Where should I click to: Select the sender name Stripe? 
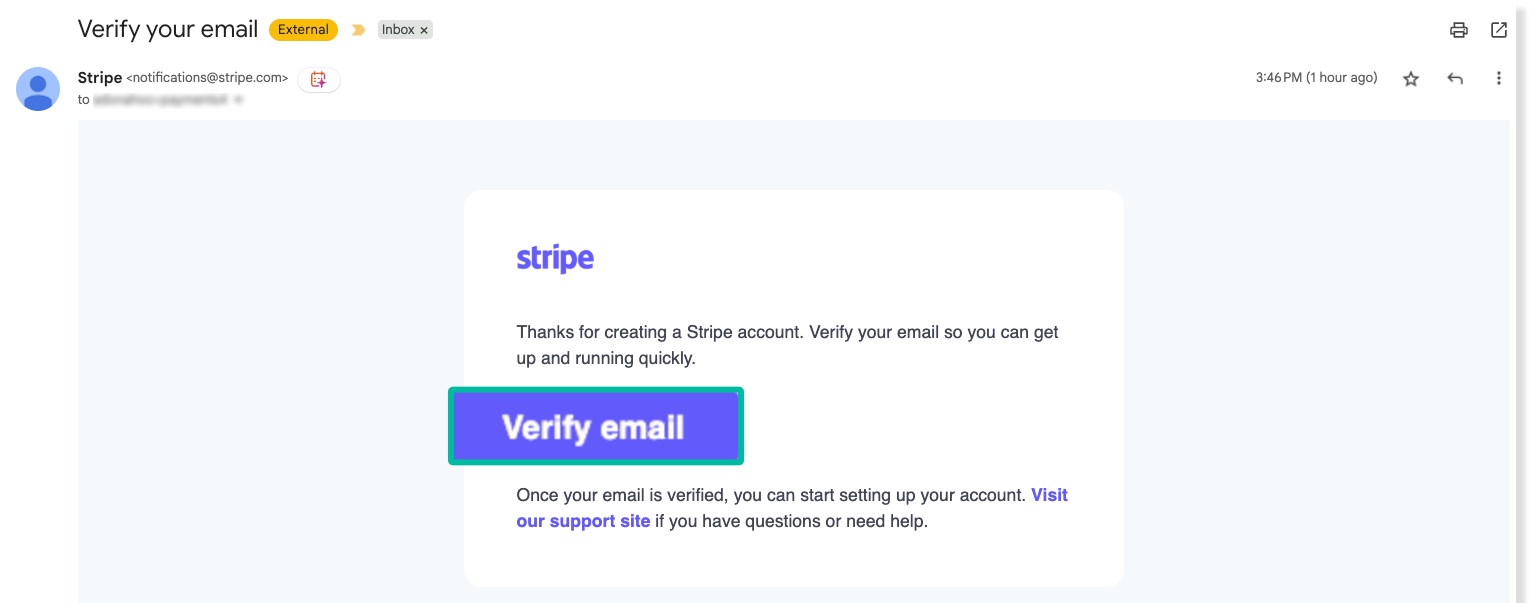pyautogui.click(x=100, y=78)
